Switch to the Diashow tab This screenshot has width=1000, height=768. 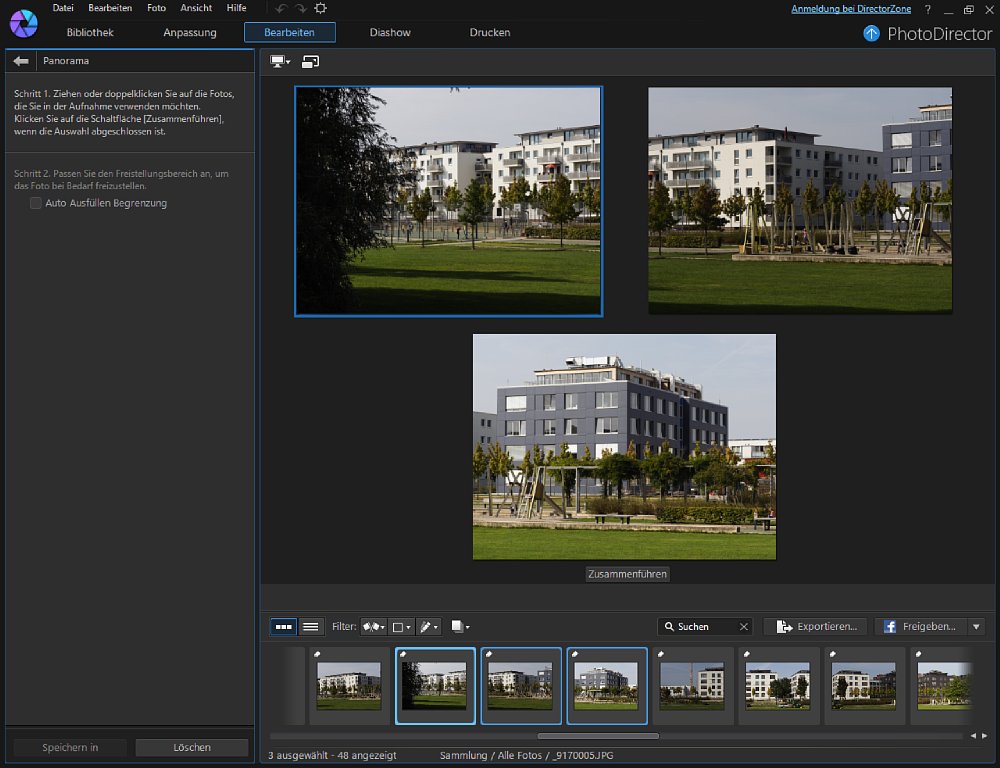point(390,33)
